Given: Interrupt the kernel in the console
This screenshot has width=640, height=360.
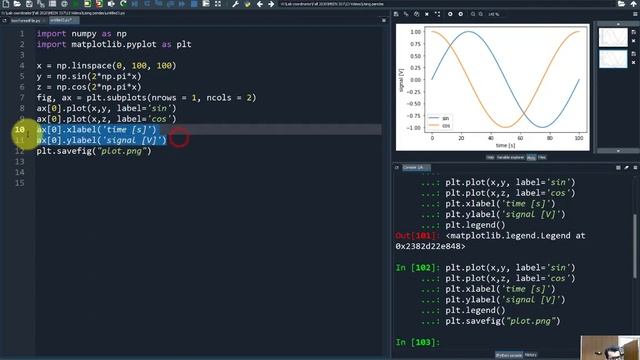Looking at the screenshot, I should pyautogui.click(x=618, y=167).
